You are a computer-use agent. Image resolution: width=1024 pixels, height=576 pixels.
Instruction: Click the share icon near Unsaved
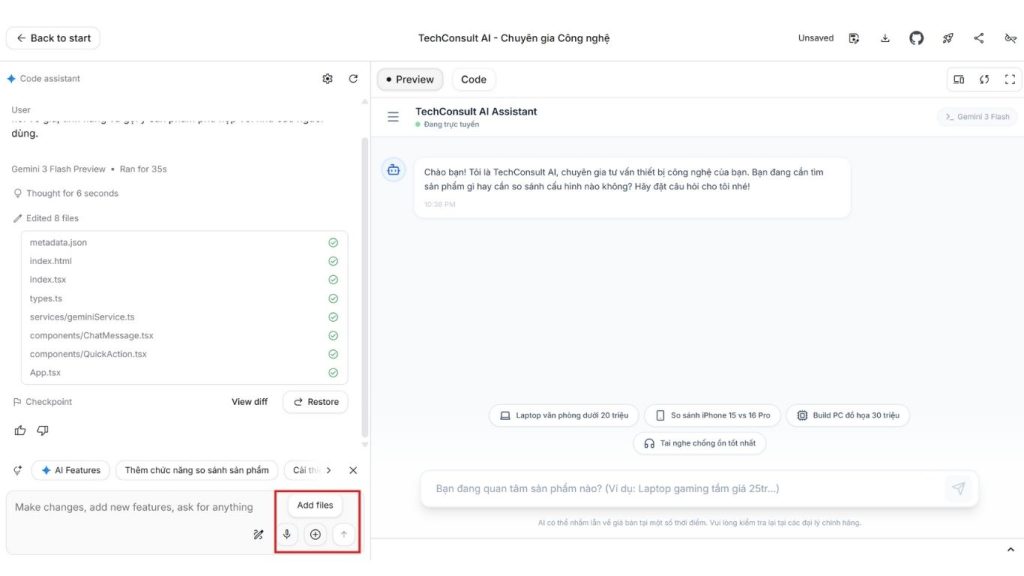(x=978, y=38)
